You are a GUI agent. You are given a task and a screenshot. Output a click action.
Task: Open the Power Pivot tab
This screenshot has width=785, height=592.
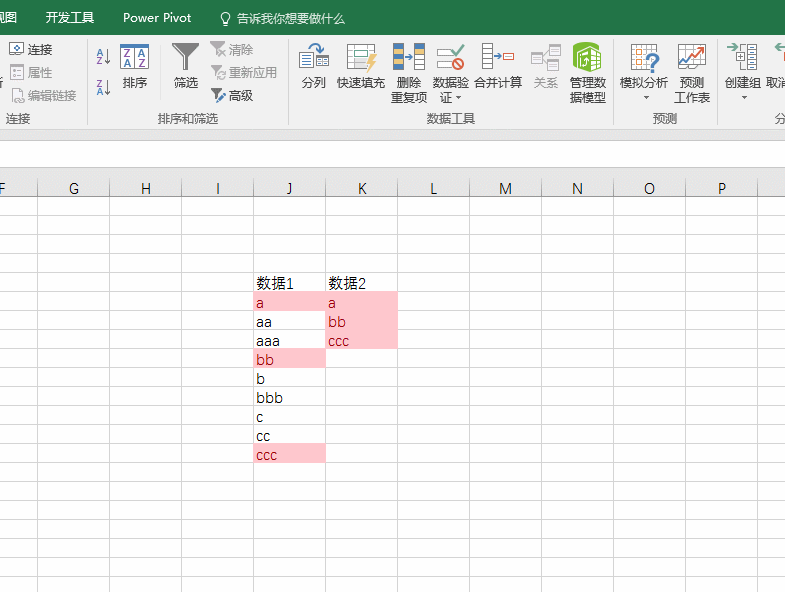click(x=157, y=18)
